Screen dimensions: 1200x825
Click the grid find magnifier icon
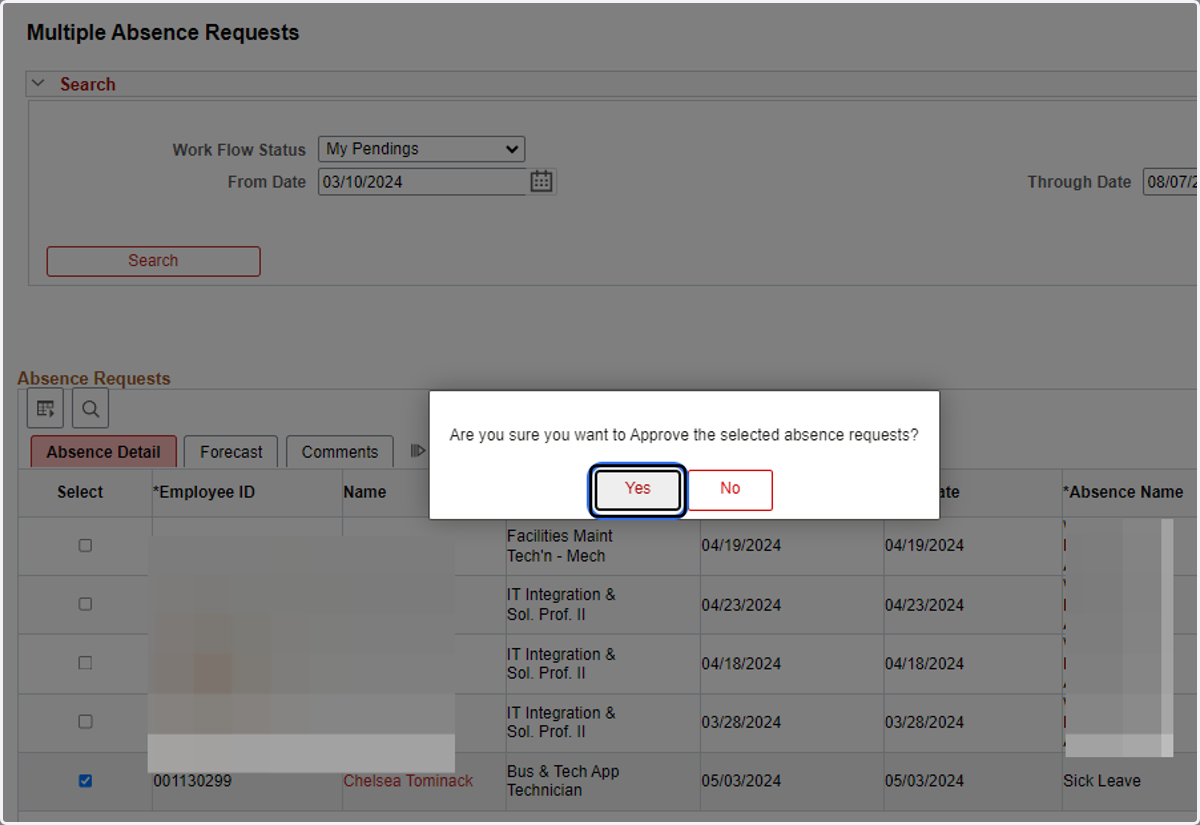pos(90,408)
